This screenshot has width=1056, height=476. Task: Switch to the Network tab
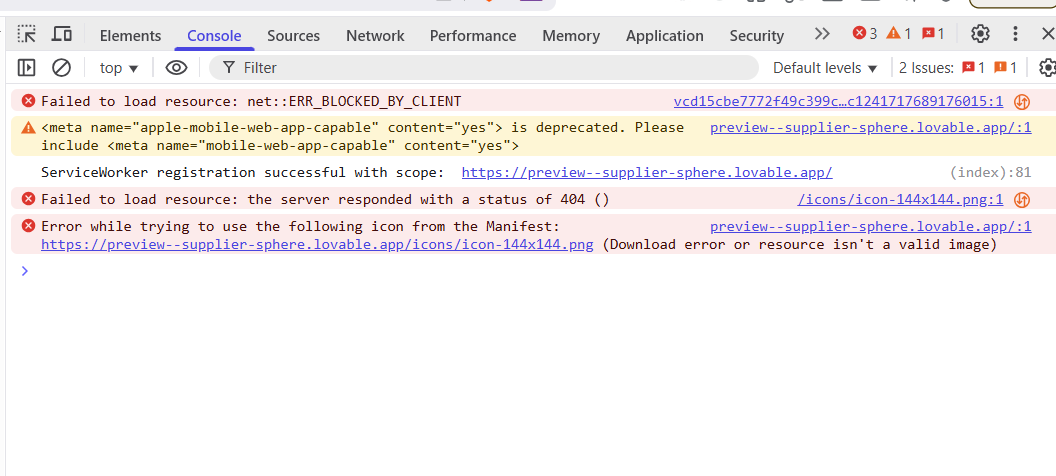[375, 36]
